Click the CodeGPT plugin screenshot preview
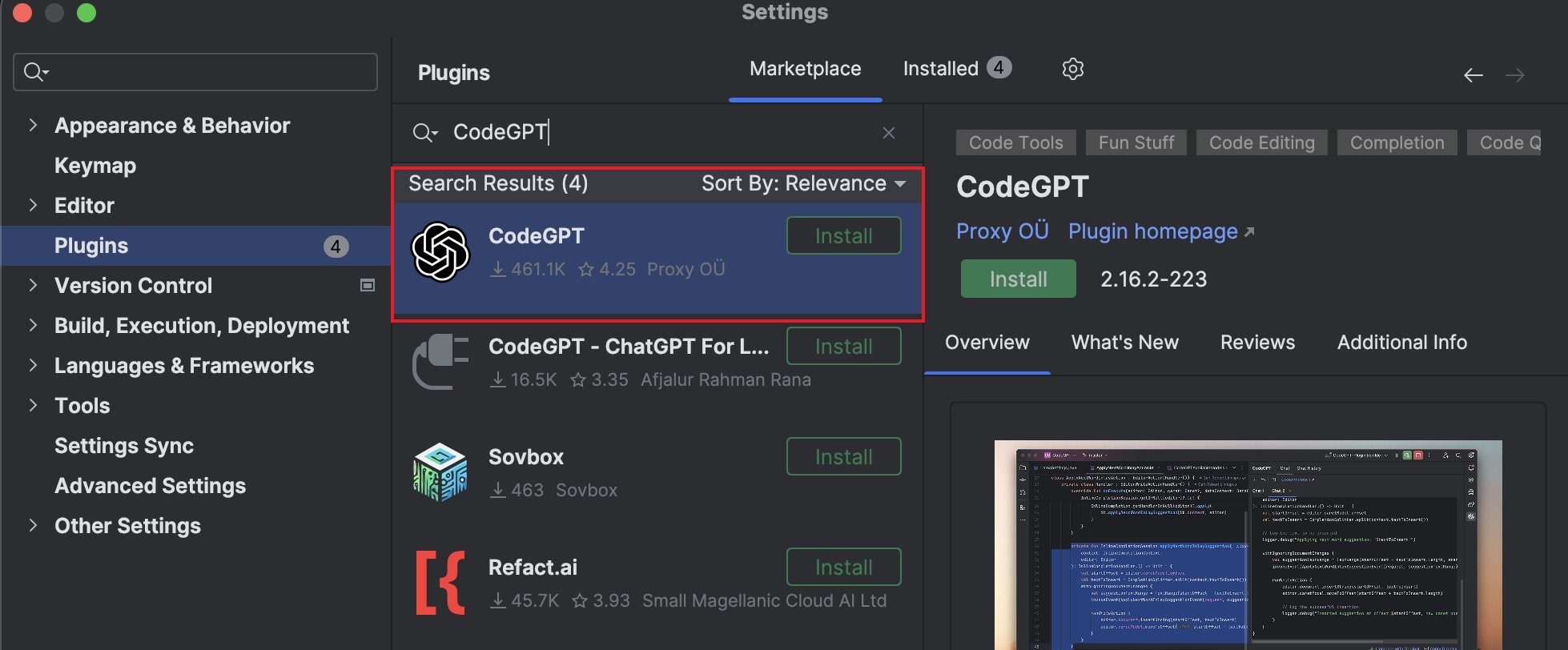 (1248, 544)
